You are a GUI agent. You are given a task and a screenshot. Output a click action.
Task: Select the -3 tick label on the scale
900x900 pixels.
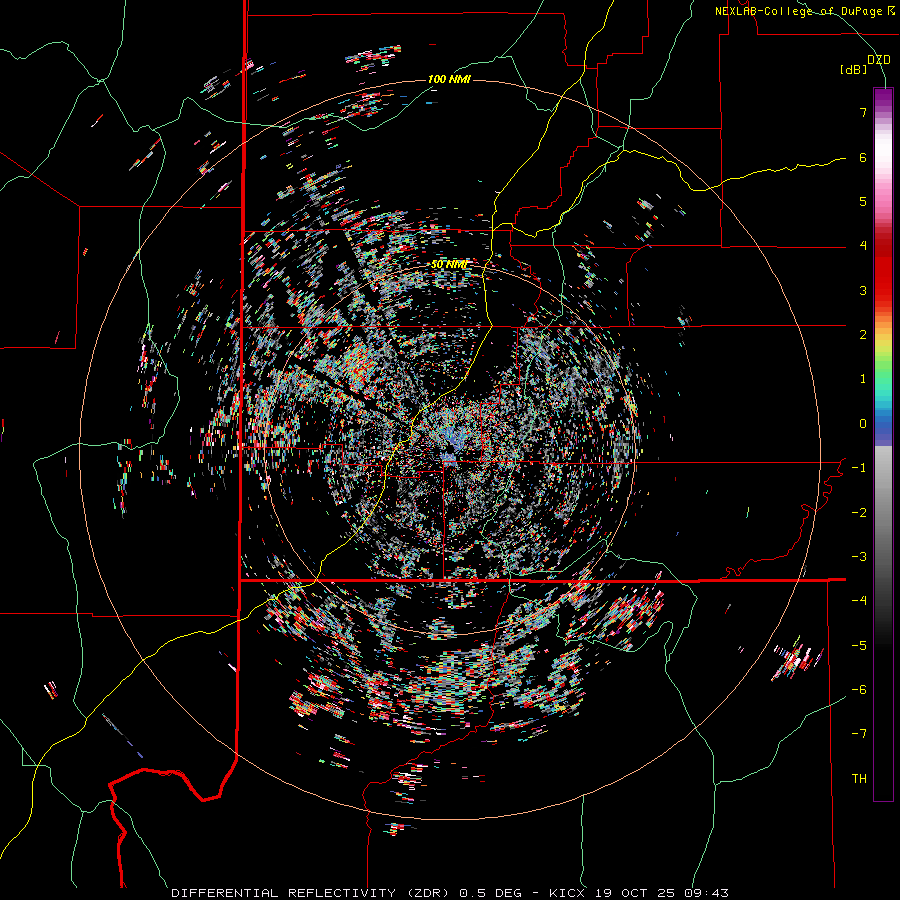pos(859,557)
